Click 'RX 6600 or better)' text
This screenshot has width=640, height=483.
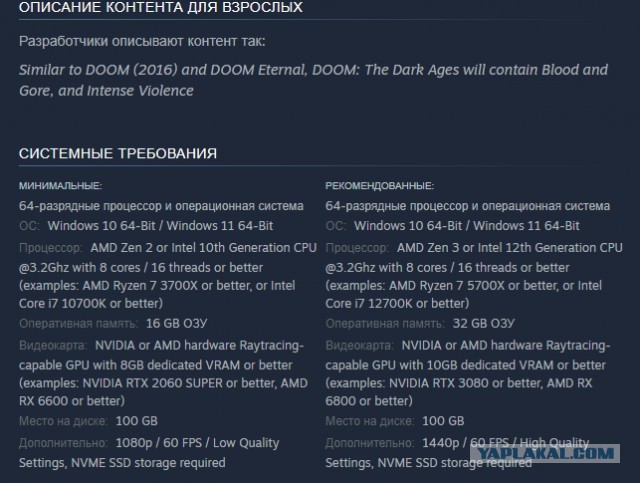click(72, 401)
